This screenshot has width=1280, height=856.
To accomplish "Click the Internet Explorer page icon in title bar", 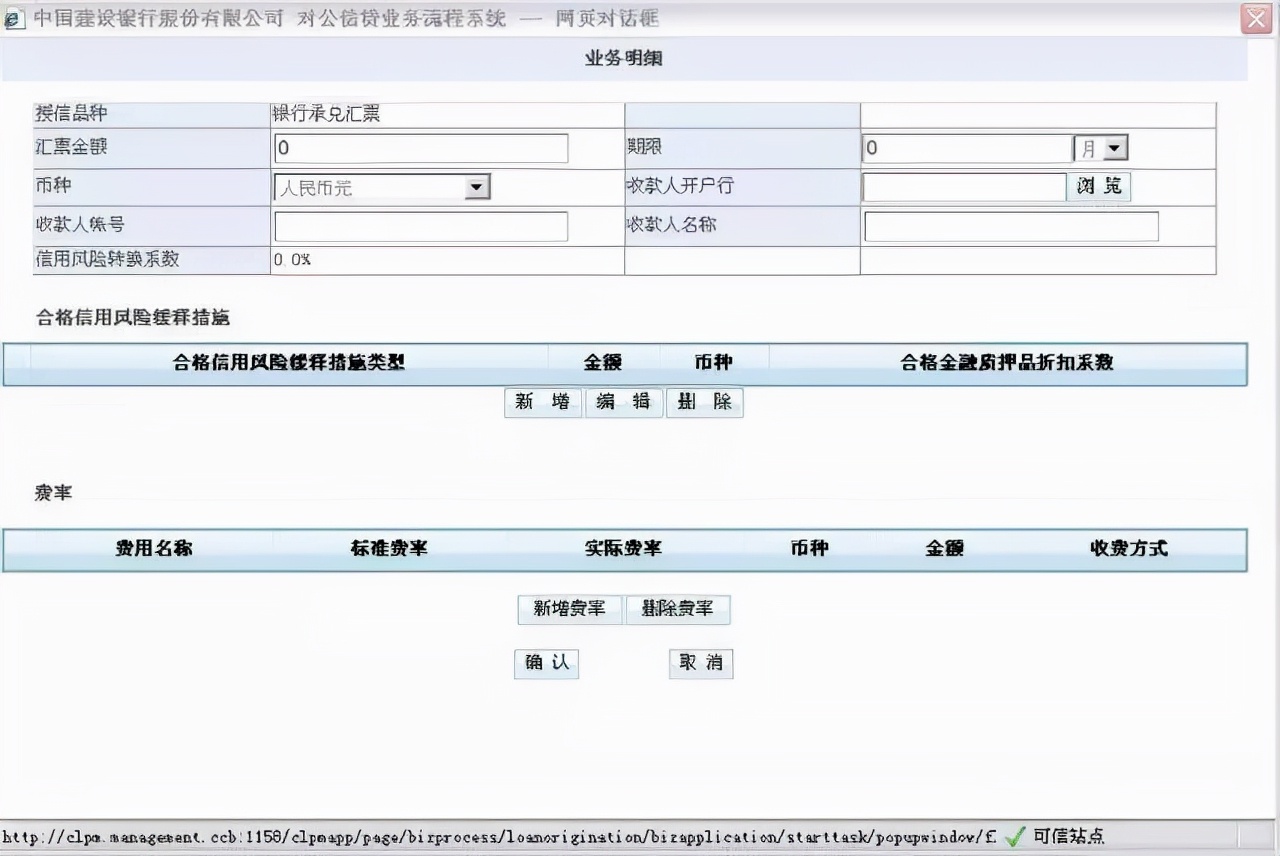I will click(x=14, y=20).
